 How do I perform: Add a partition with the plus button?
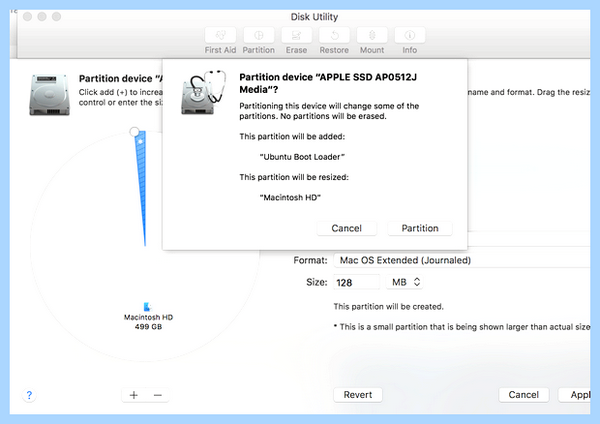click(134, 395)
